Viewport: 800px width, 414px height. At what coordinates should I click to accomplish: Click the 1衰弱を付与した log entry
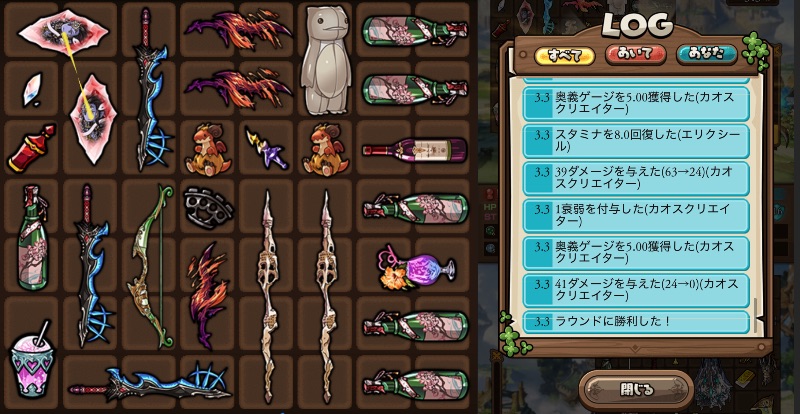click(x=636, y=215)
